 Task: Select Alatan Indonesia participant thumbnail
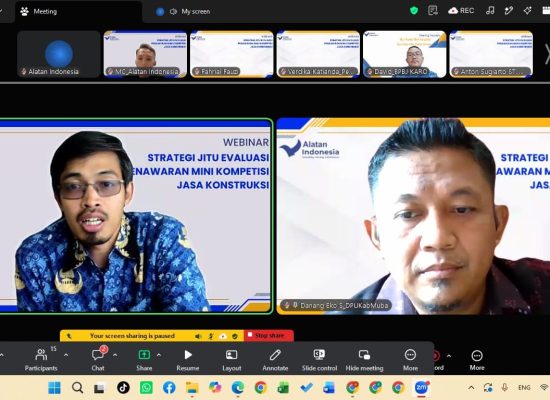tap(59, 54)
